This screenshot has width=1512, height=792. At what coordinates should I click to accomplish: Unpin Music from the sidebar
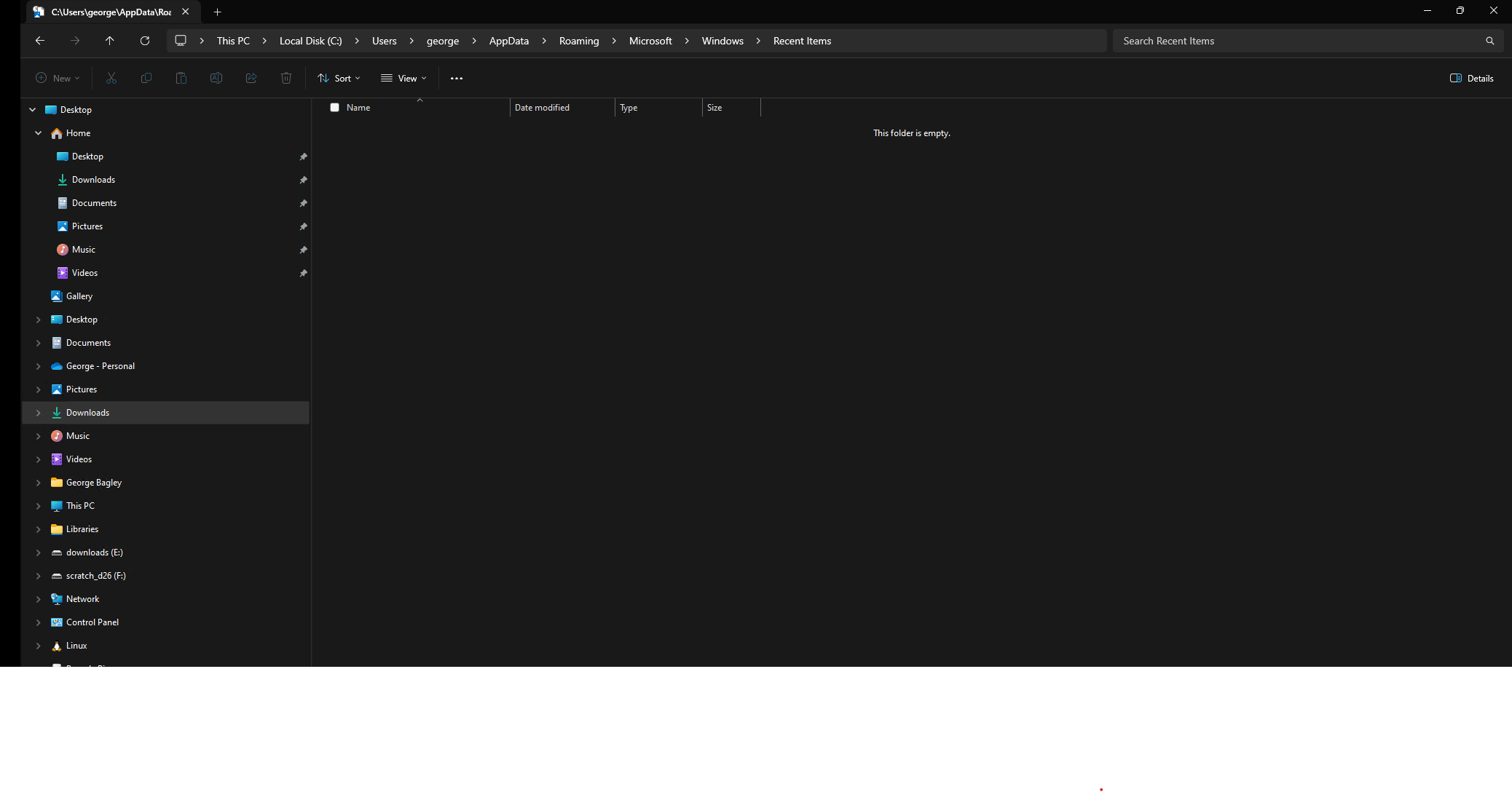pyautogui.click(x=304, y=250)
